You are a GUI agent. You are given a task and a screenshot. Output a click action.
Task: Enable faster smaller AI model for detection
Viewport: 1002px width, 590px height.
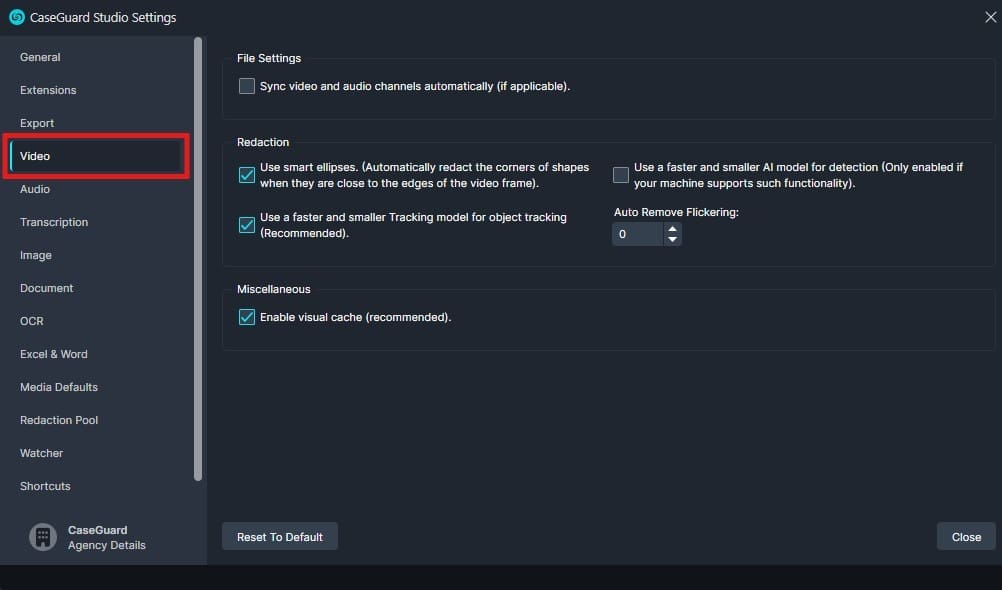(x=621, y=176)
